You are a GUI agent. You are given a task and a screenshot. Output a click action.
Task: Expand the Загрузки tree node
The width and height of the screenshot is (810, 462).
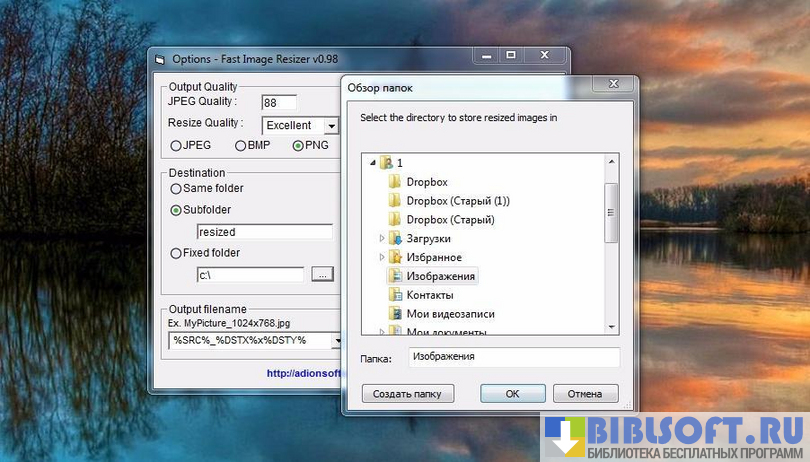tap(382, 239)
